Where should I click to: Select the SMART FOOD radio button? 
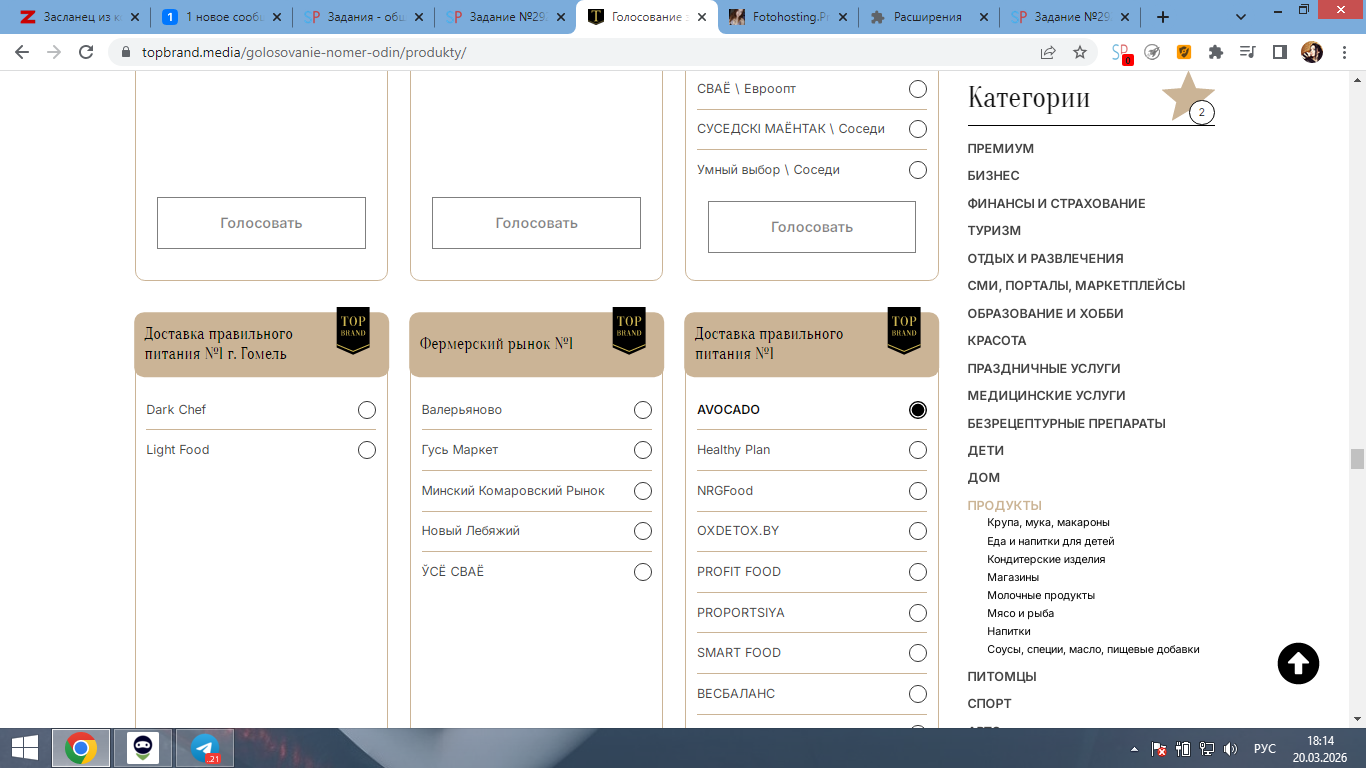(918, 653)
